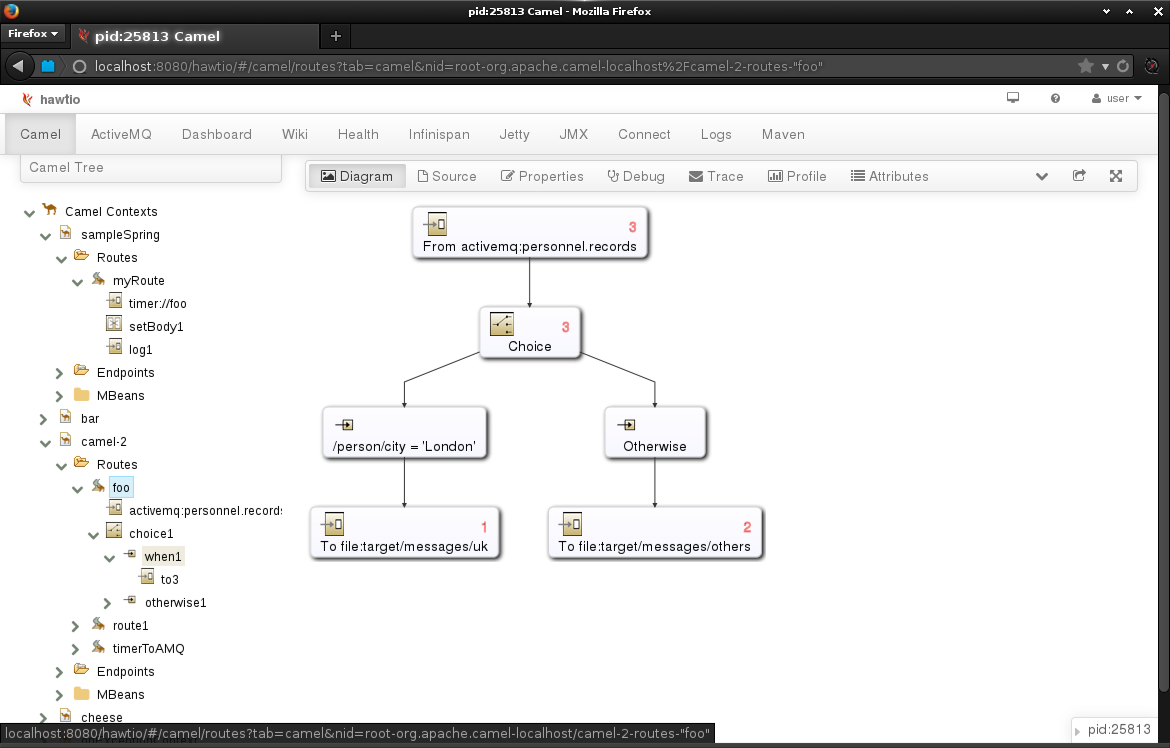Click the connect monitor icon in the header
Viewport: 1170px width, 748px height.
[x=1012, y=98]
